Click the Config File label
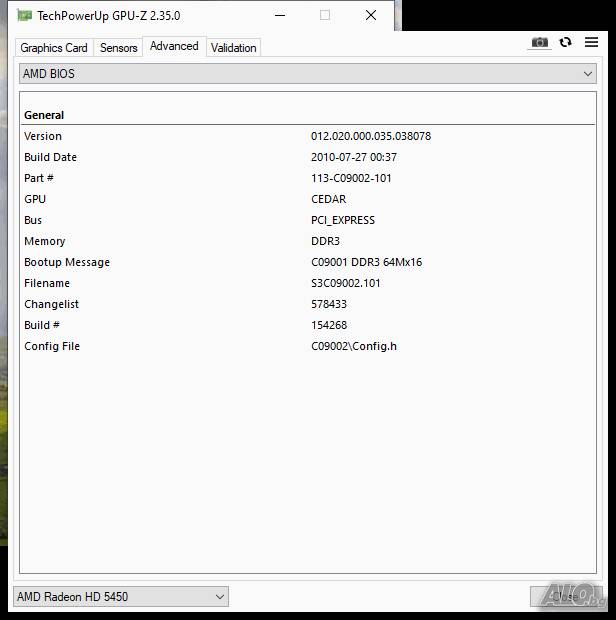 [52, 346]
